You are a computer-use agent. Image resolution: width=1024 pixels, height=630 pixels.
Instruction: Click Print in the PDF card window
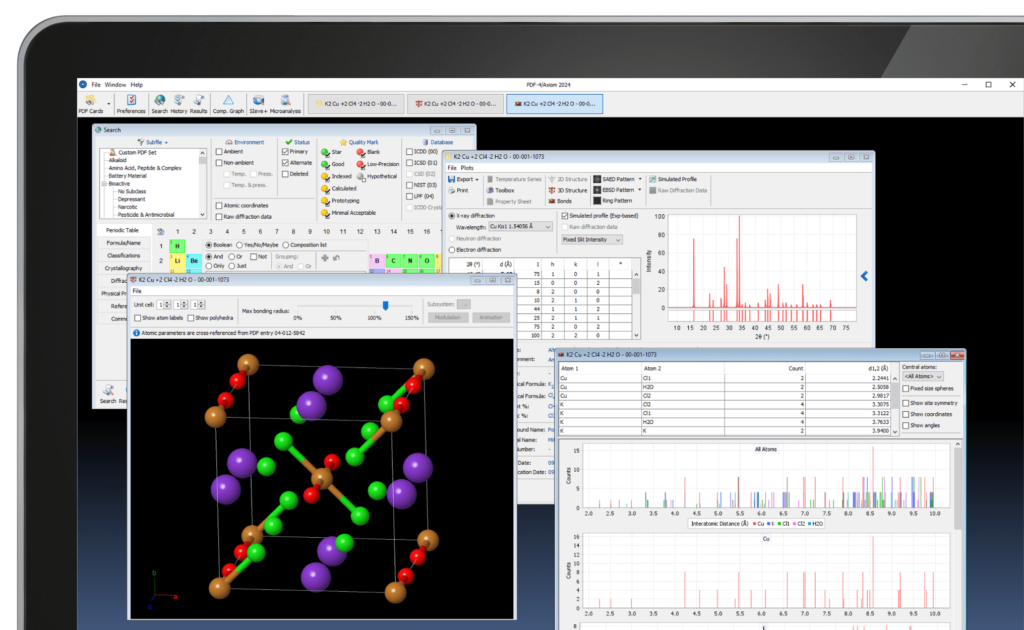[458, 190]
